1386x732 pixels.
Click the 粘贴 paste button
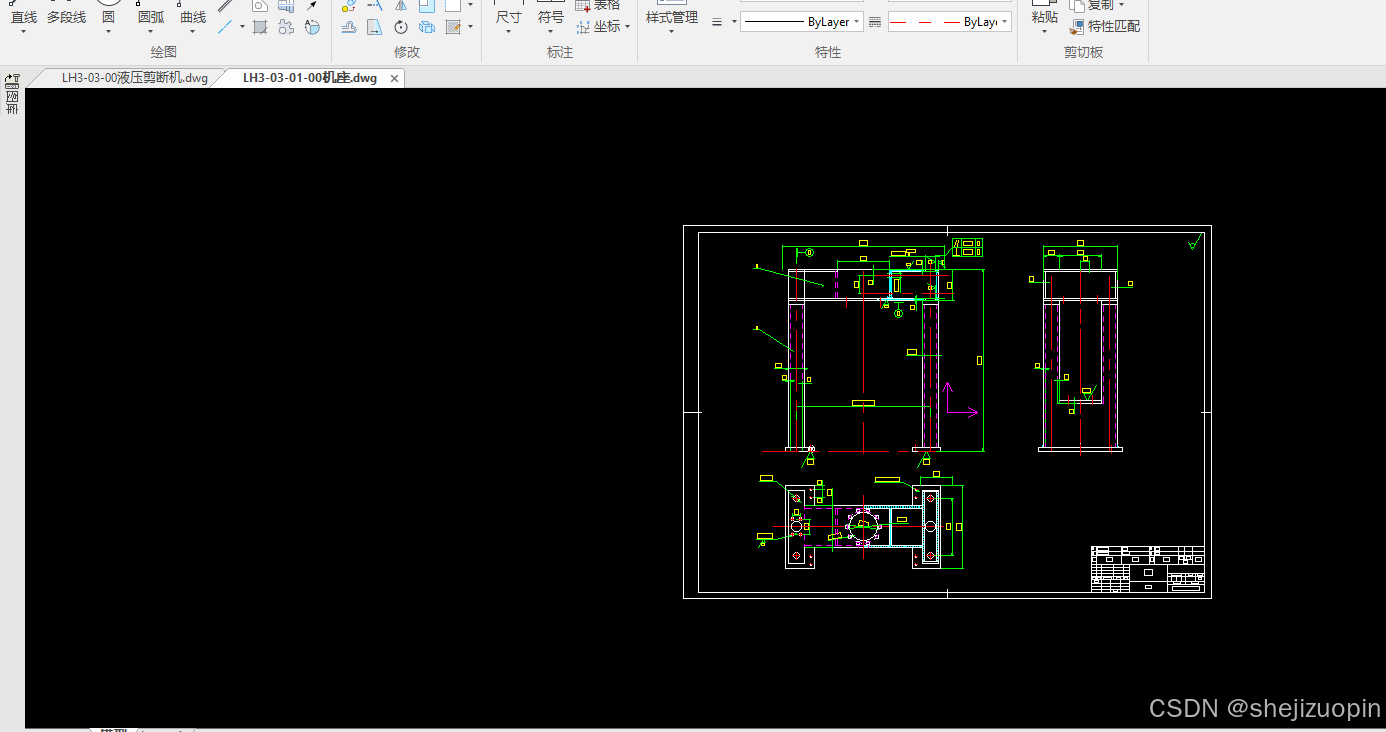(1044, 17)
